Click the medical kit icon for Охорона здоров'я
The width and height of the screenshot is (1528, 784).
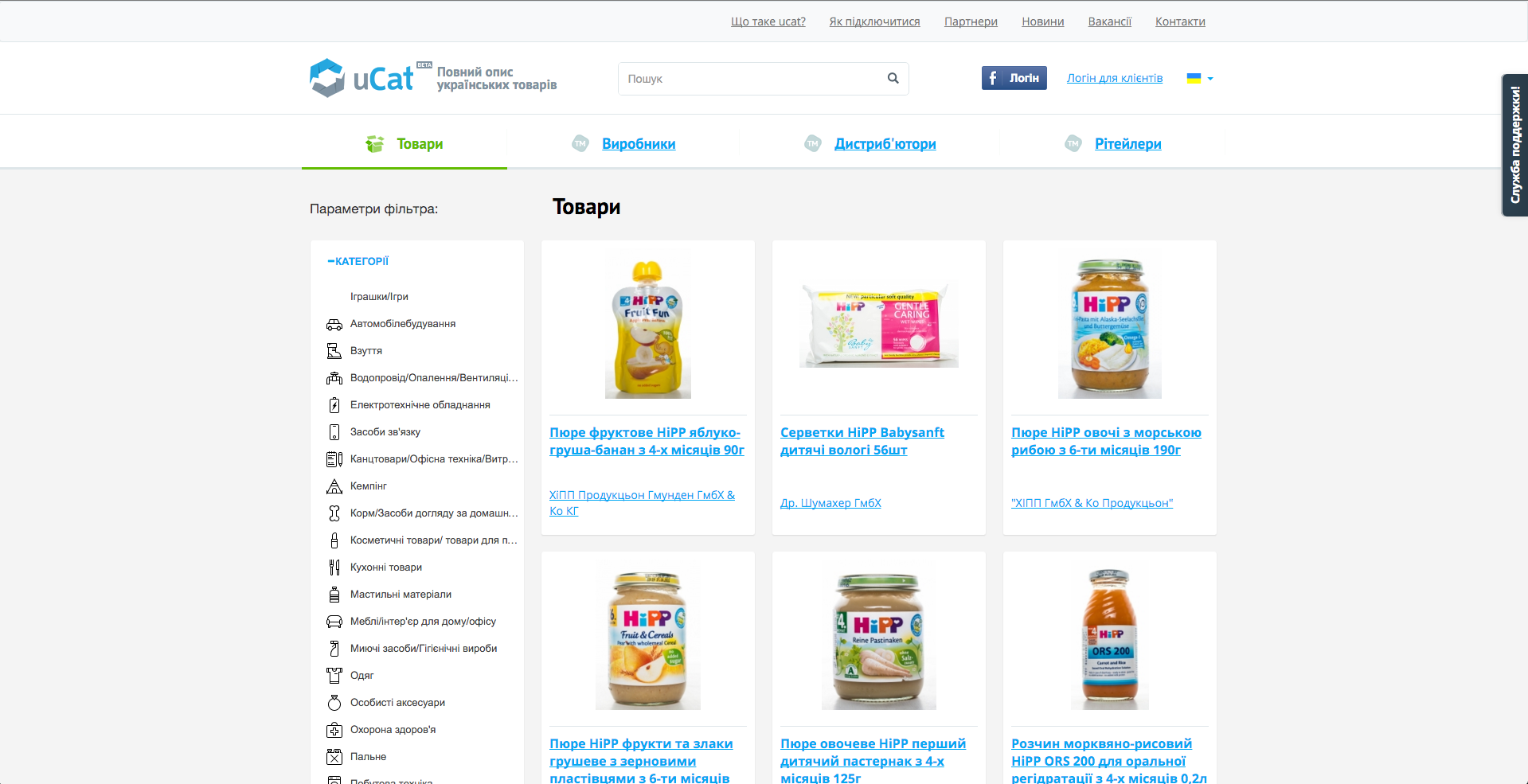tap(334, 730)
